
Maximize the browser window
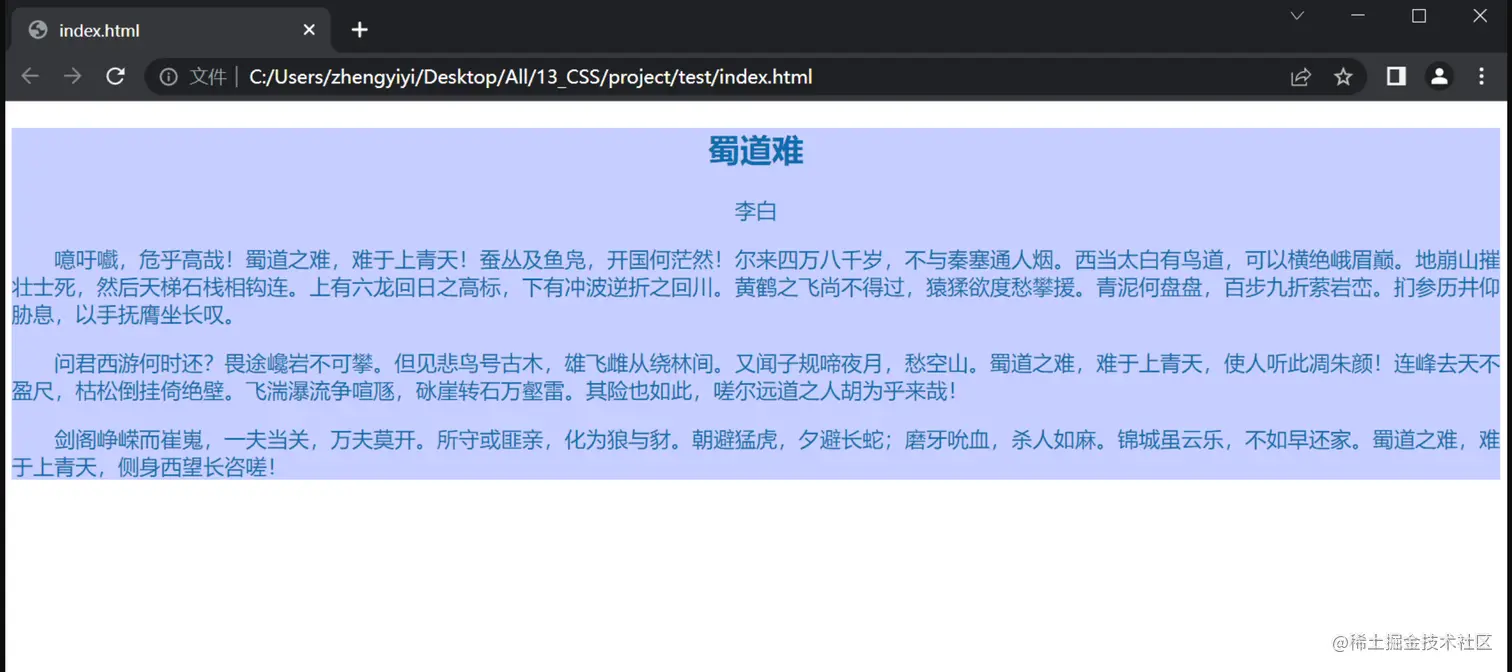(1419, 16)
